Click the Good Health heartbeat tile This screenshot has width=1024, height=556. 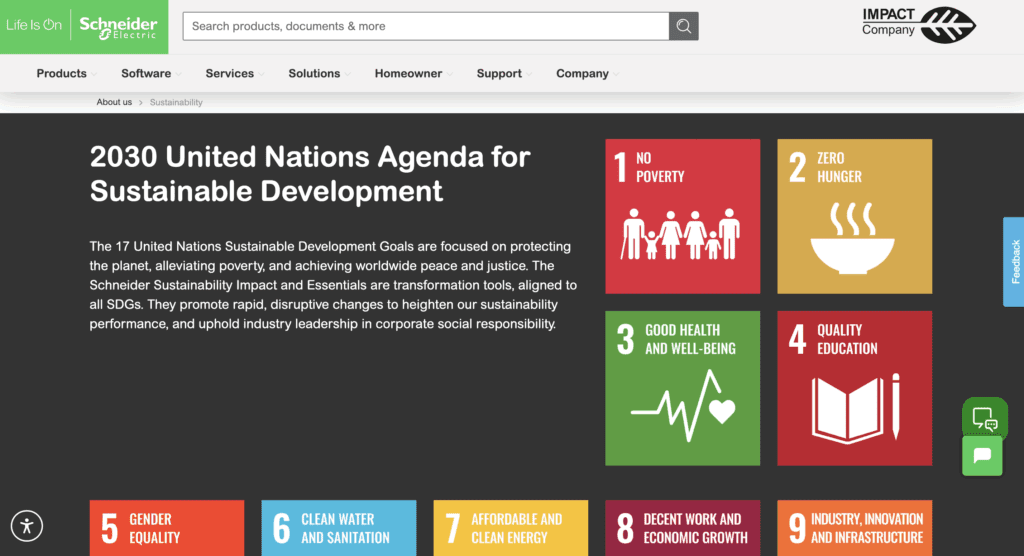[682, 388]
